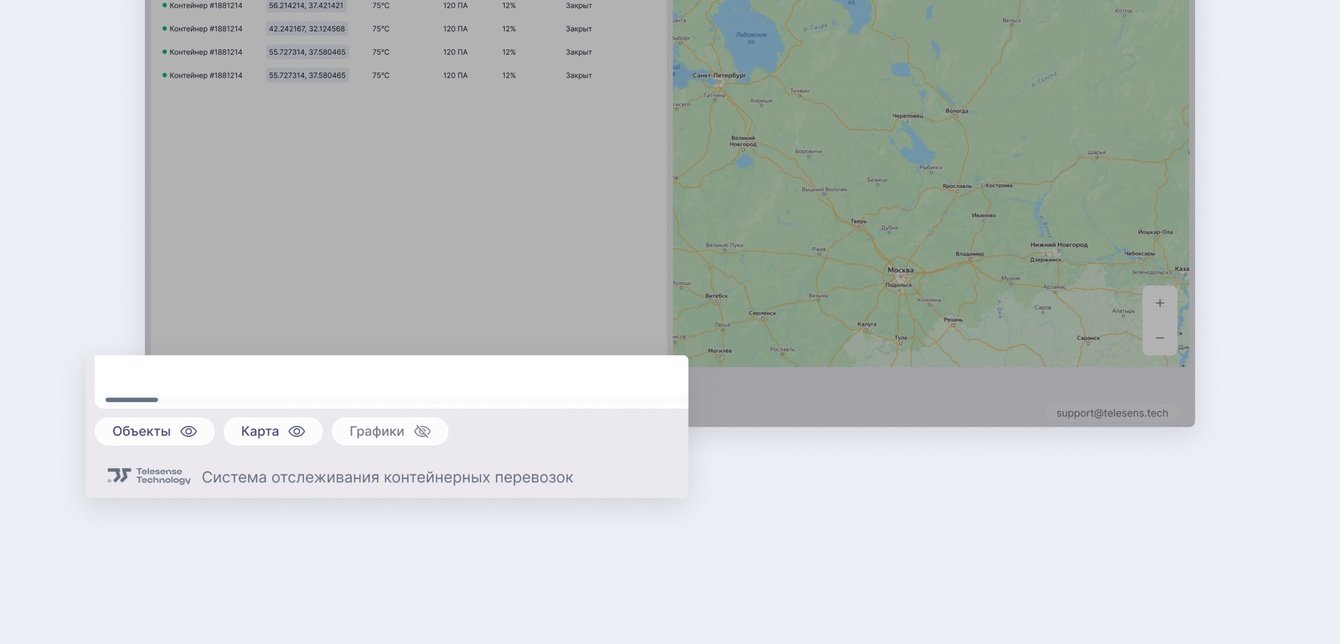Zoom in on the map with plus button
1340x644 pixels.
1160,303
